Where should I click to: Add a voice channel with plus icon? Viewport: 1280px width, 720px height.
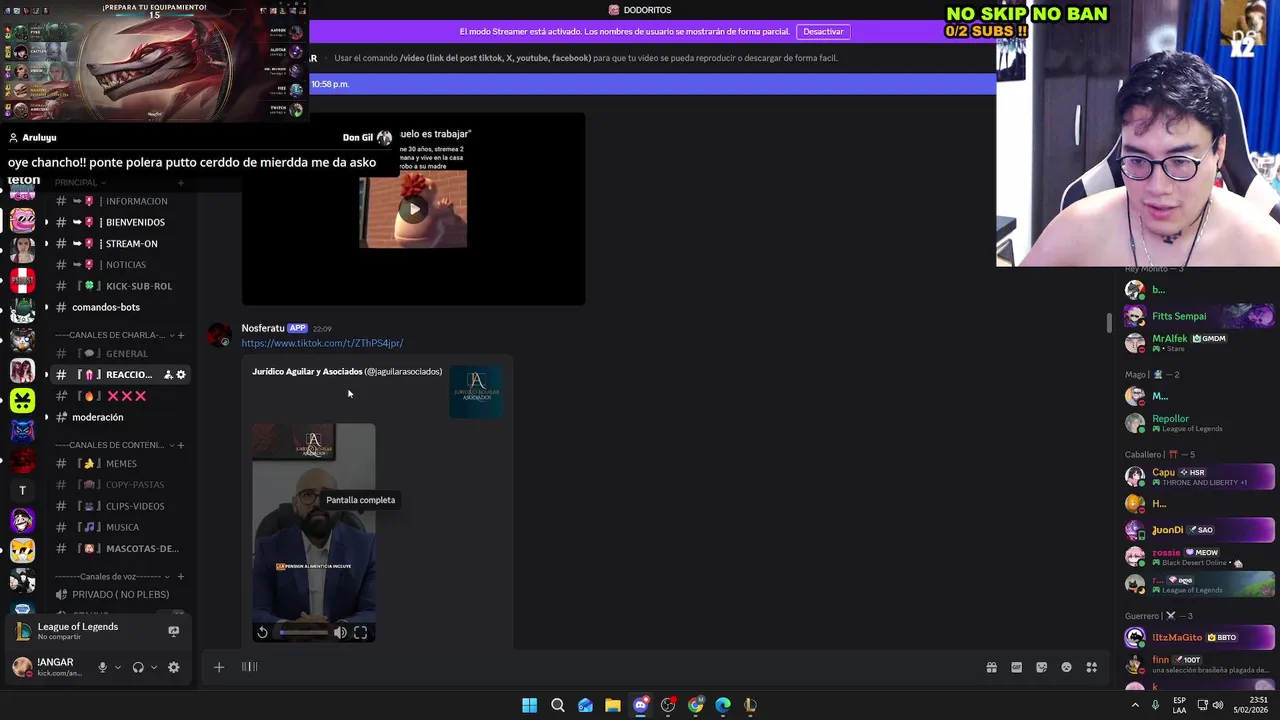pyautogui.click(x=181, y=577)
